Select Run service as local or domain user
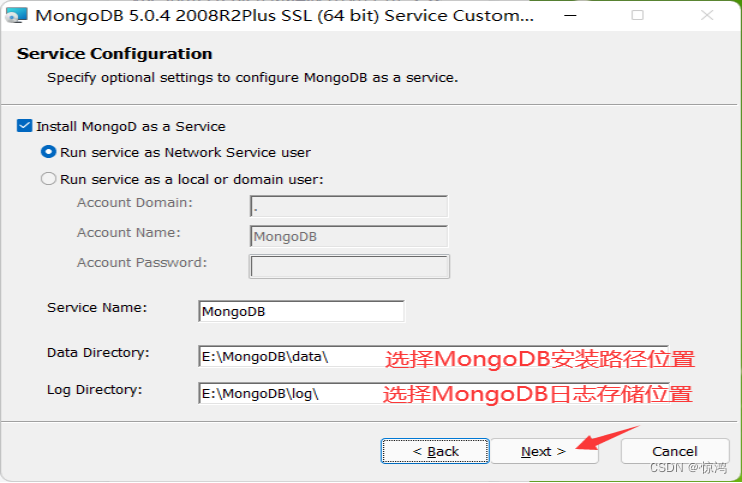The width and height of the screenshot is (742, 483). point(48,179)
